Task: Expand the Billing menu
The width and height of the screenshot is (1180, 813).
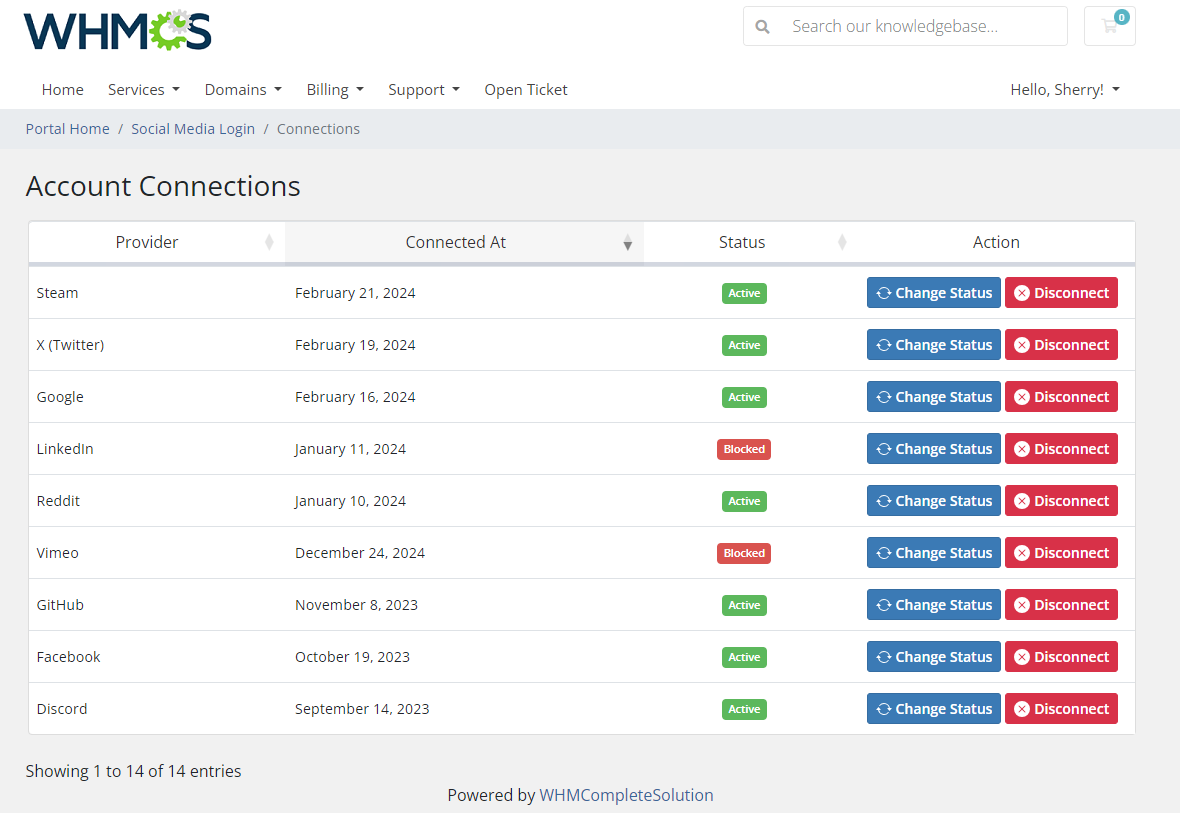Action: point(335,90)
